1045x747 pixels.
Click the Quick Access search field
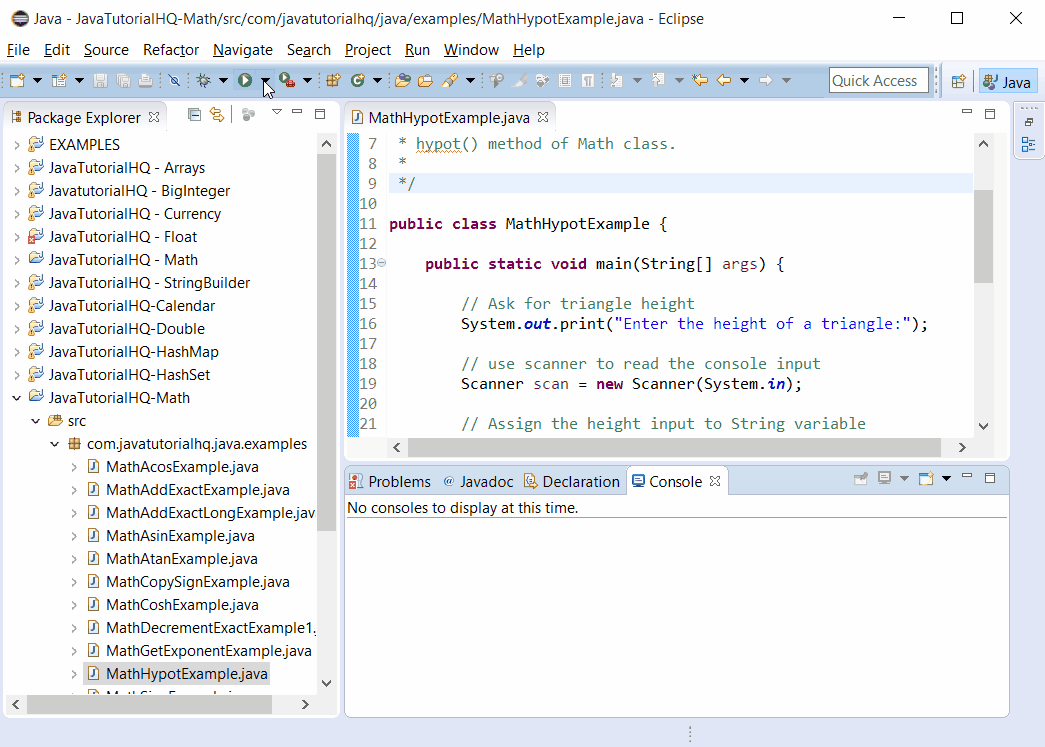click(878, 81)
